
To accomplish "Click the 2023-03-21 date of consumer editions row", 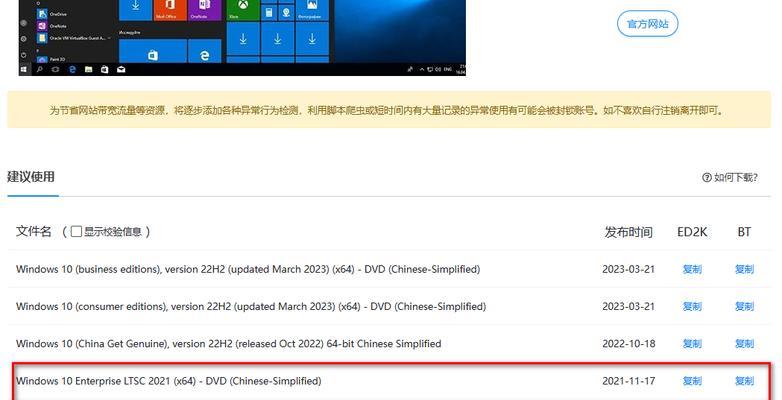I will (x=628, y=306).
